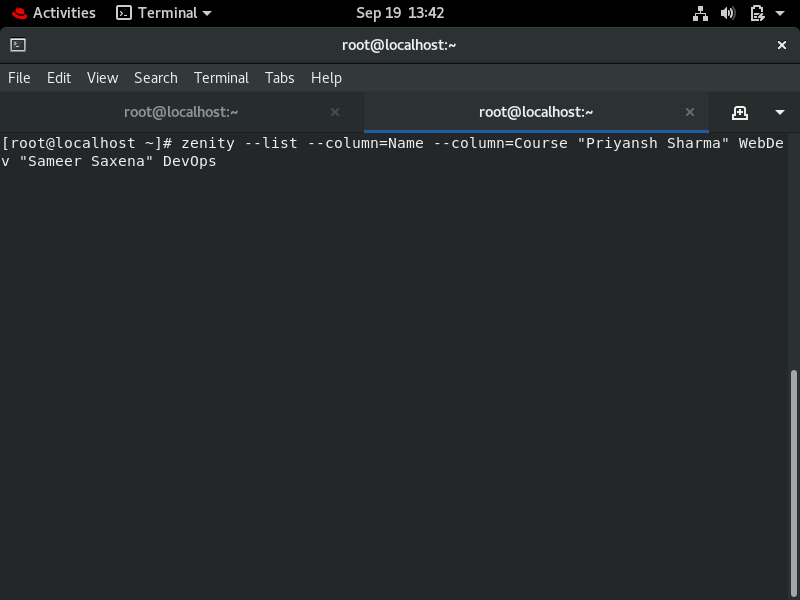Open the File menu
The image size is (800, 600).
19,78
